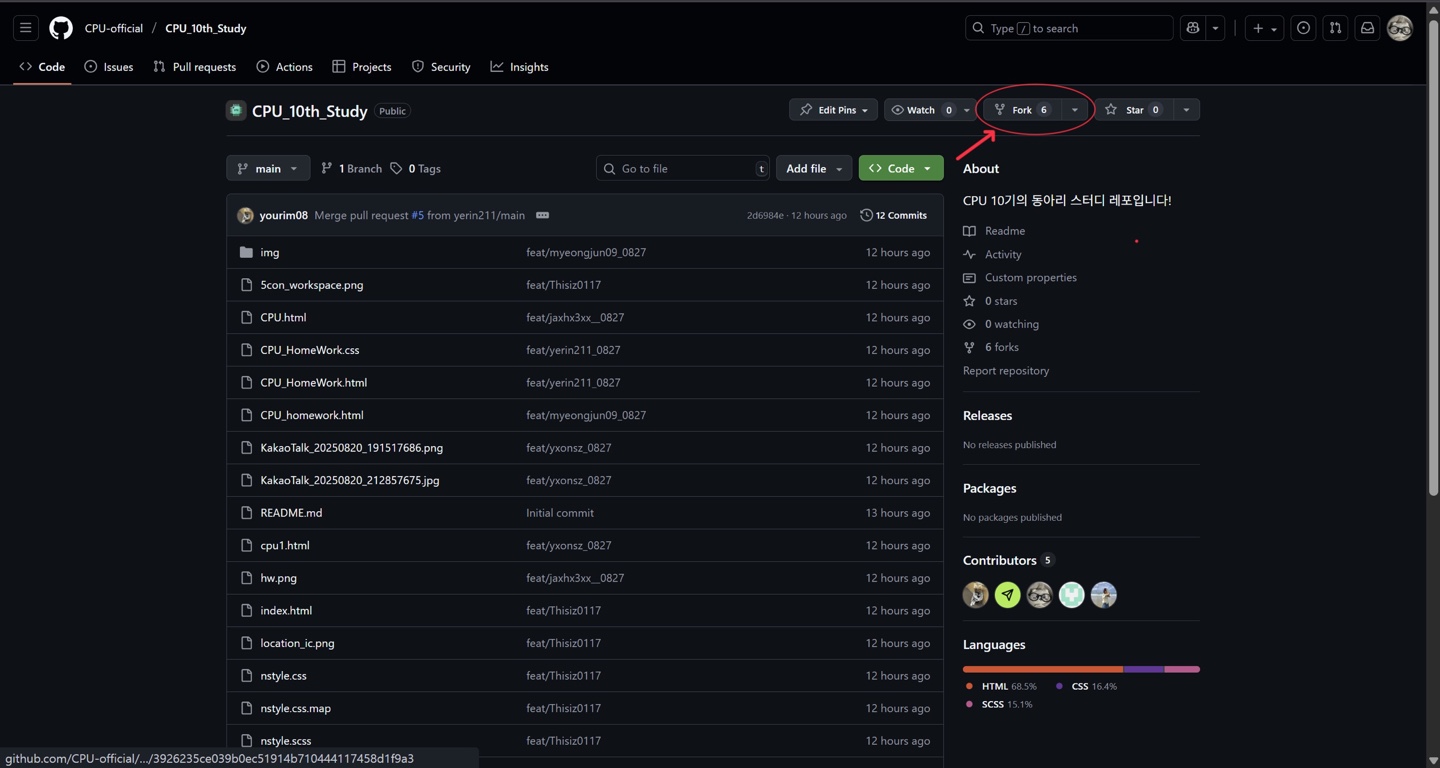The image size is (1440, 768).
Task: Switch to the Pull requests tab
Action: (x=195, y=67)
